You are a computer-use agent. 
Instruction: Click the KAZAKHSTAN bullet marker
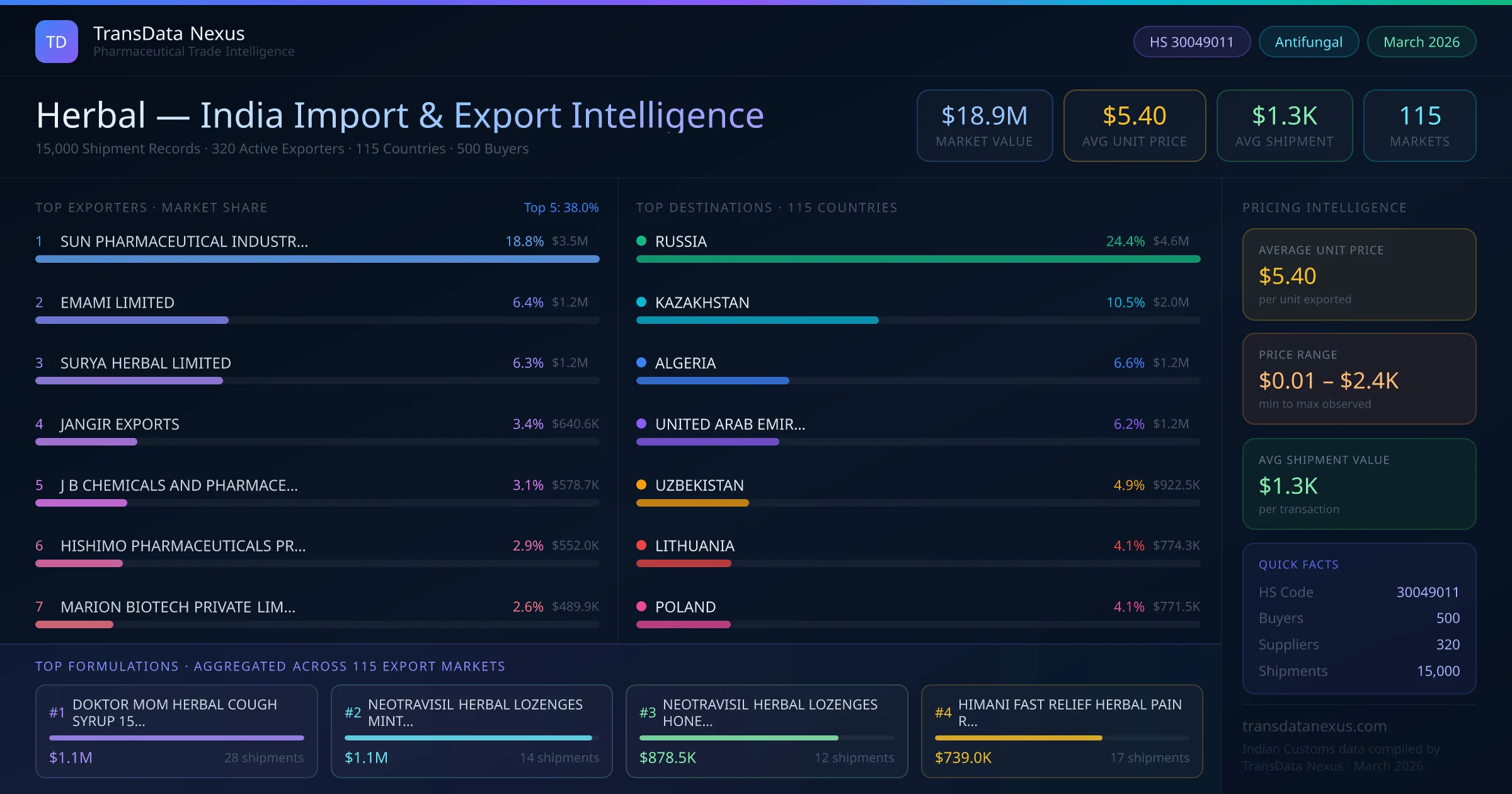pyautogui.click(x=641, y=301)
